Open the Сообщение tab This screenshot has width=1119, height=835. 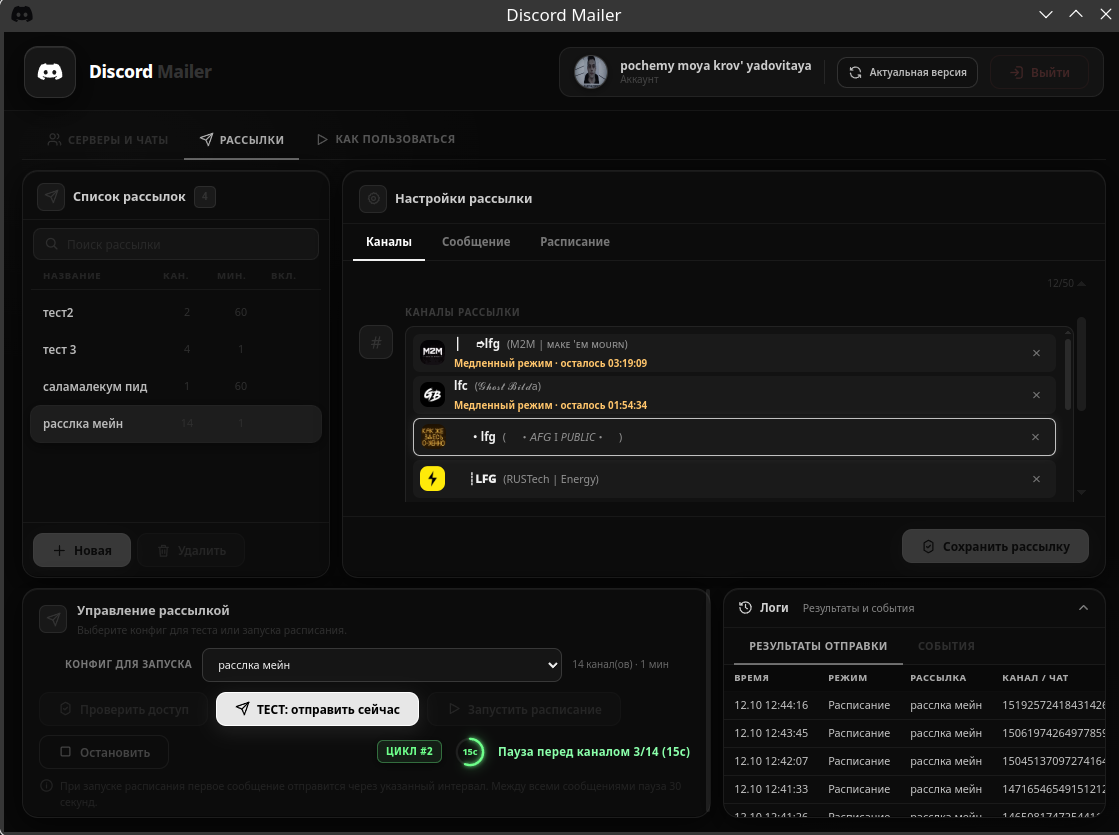pos(476,242)
